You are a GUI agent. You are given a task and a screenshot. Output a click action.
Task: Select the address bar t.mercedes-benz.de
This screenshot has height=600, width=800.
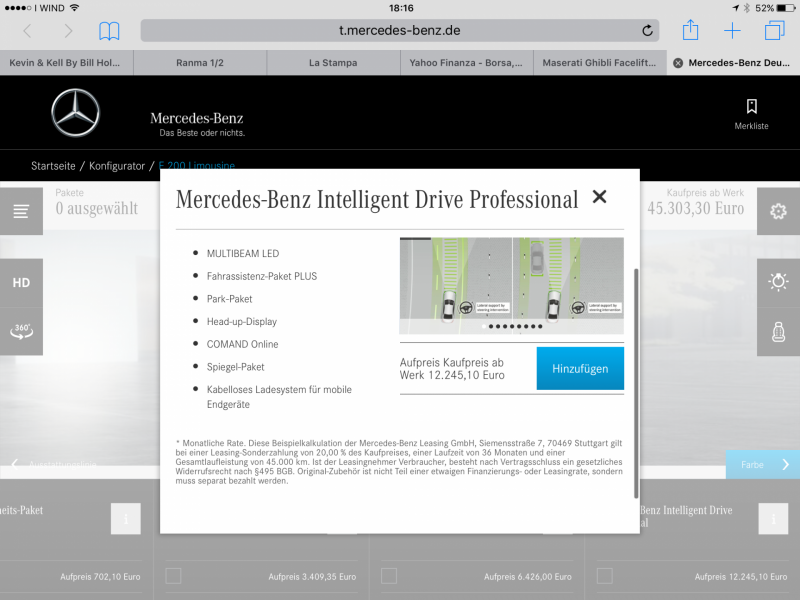pos(399,31)
